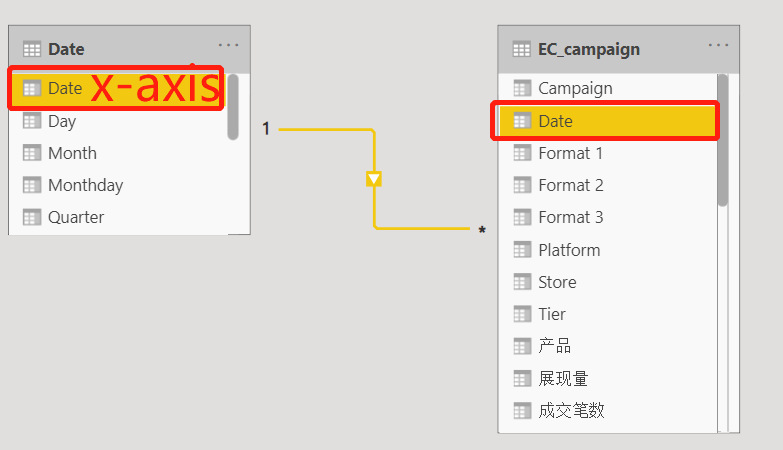
Task: Select the Date field in Date table
Action: [117, 88]
